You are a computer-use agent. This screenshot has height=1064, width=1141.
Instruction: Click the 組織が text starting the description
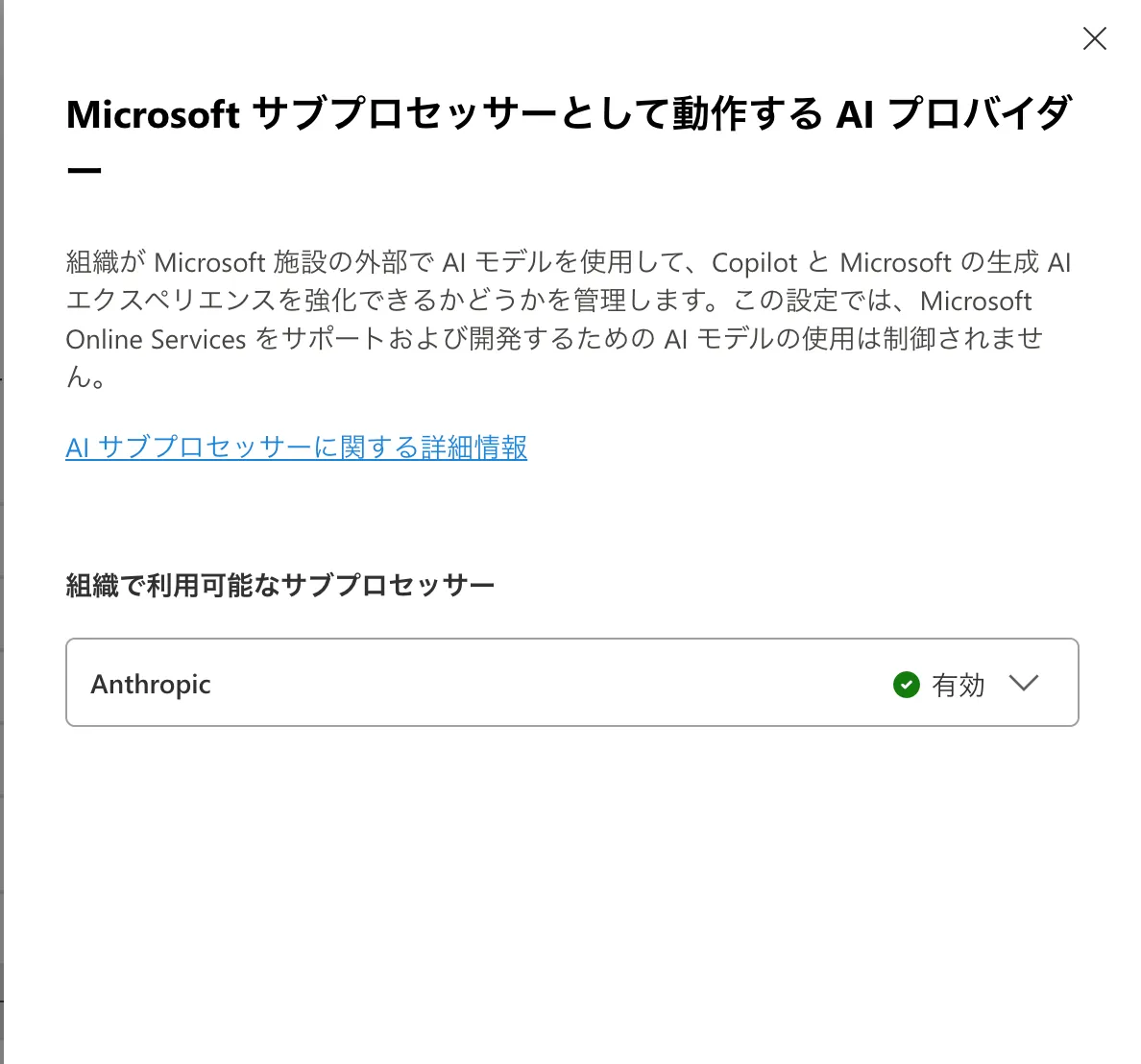106,262
